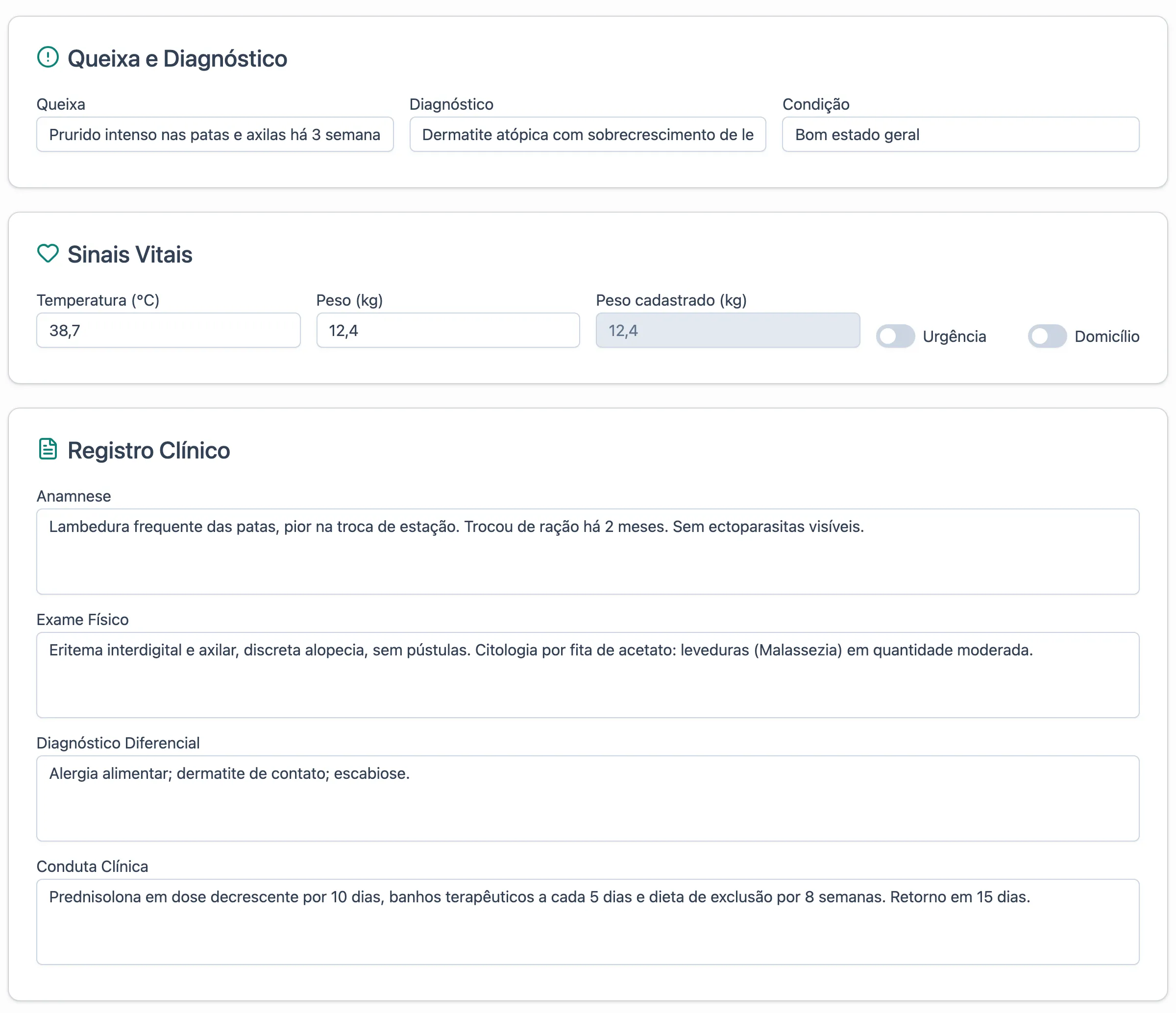Edit the Diagnóstico input field
This screenshot has height=1013, width=1176.
click(x=588, y=135)
